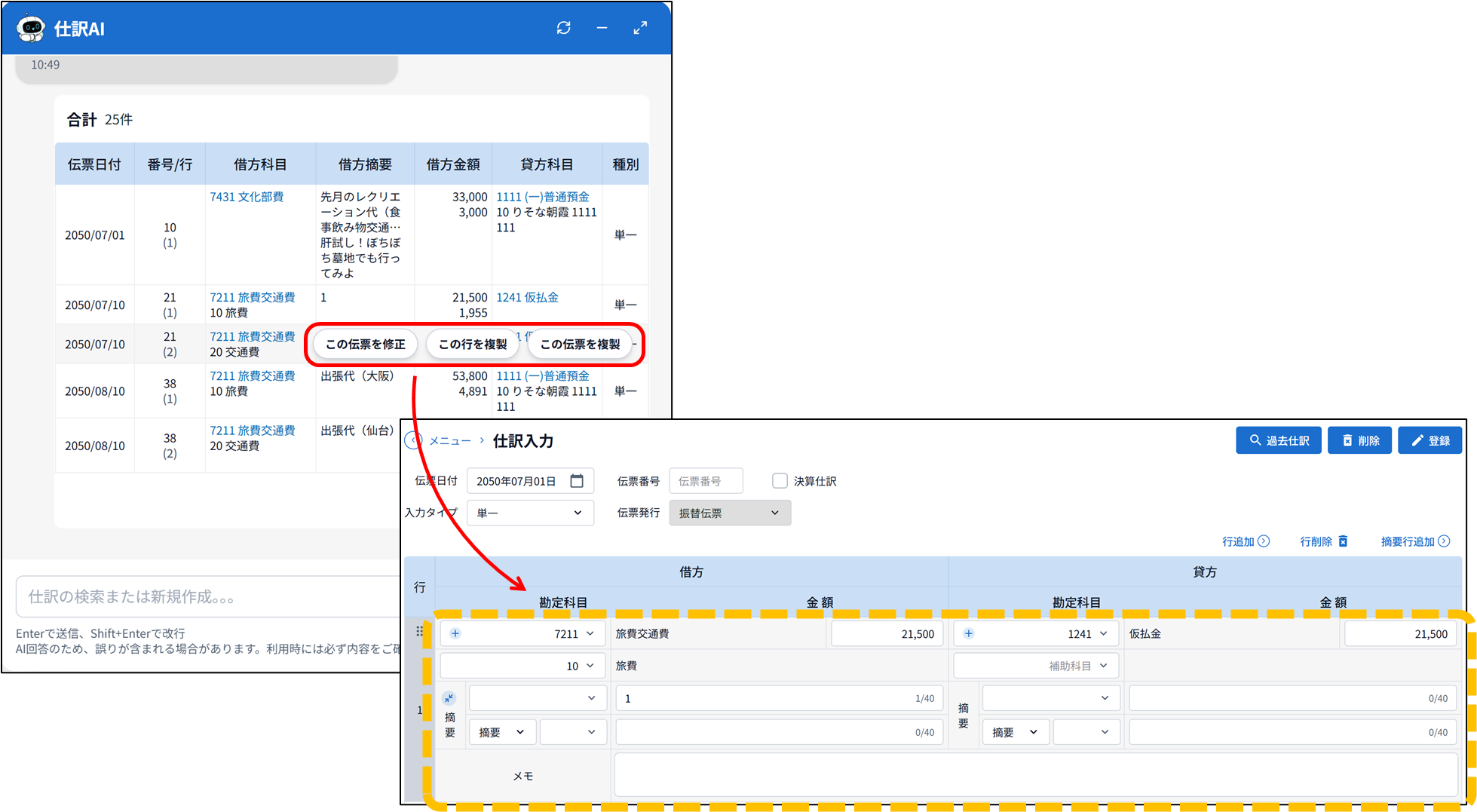Click the この伝票を複製 button

pos(580,345)
